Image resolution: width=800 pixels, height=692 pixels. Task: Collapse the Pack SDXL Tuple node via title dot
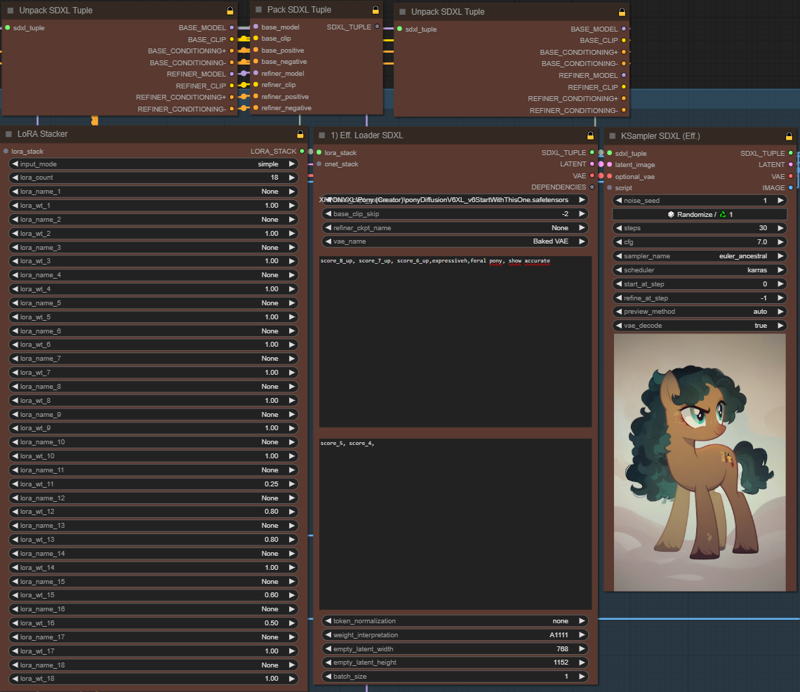click(258, 10)
